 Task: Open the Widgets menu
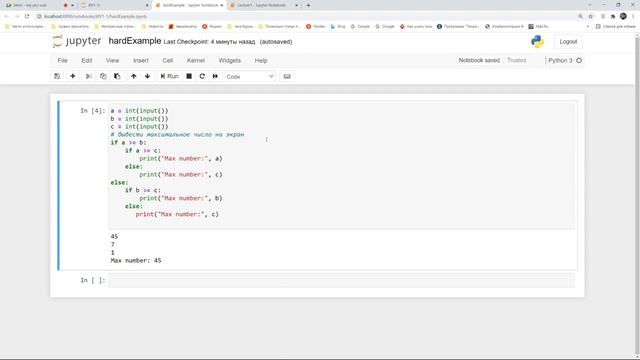coord(229,60)
